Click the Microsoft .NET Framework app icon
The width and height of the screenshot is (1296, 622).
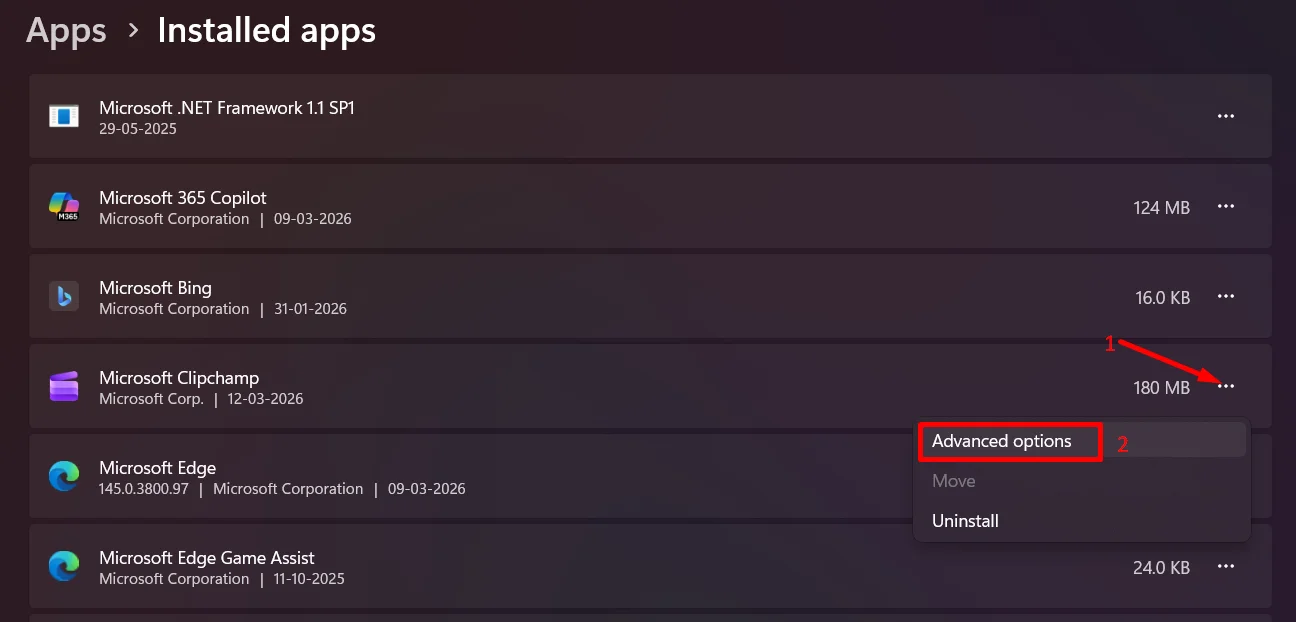coord(64,116)
